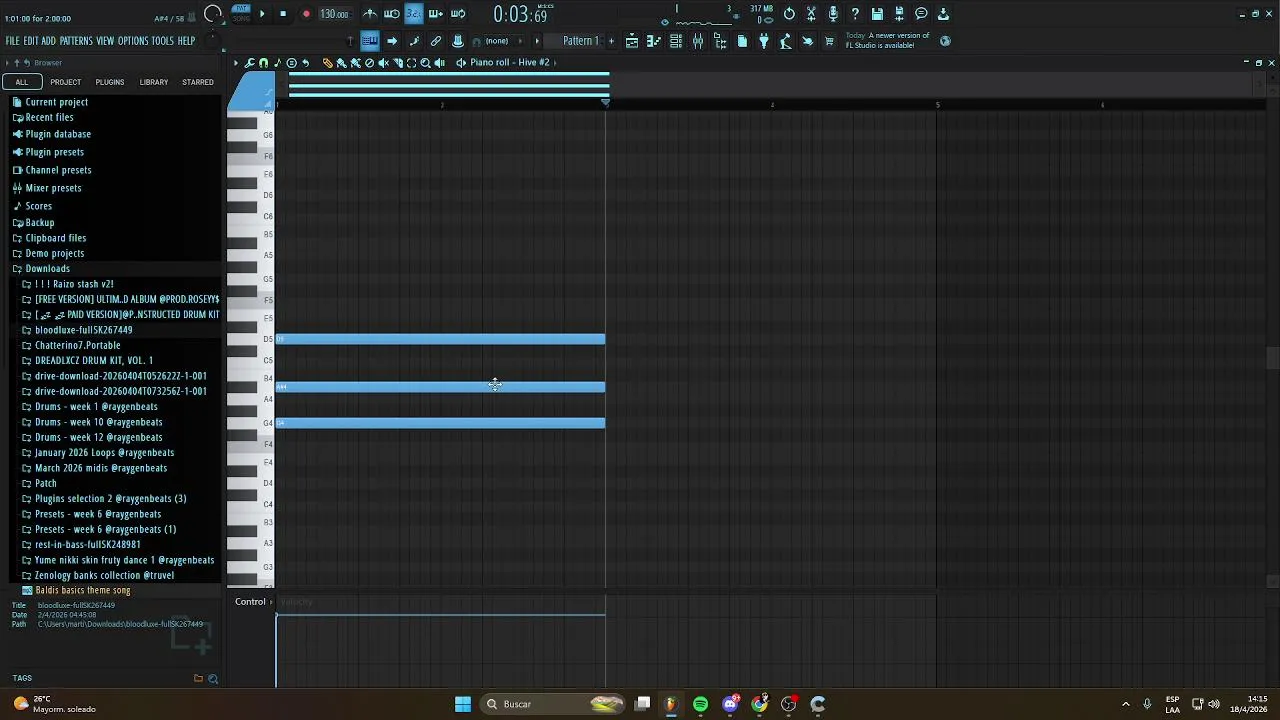Open Spotify from the taskbar
This screenshot has width=1280, height=720.
[700, 704]
